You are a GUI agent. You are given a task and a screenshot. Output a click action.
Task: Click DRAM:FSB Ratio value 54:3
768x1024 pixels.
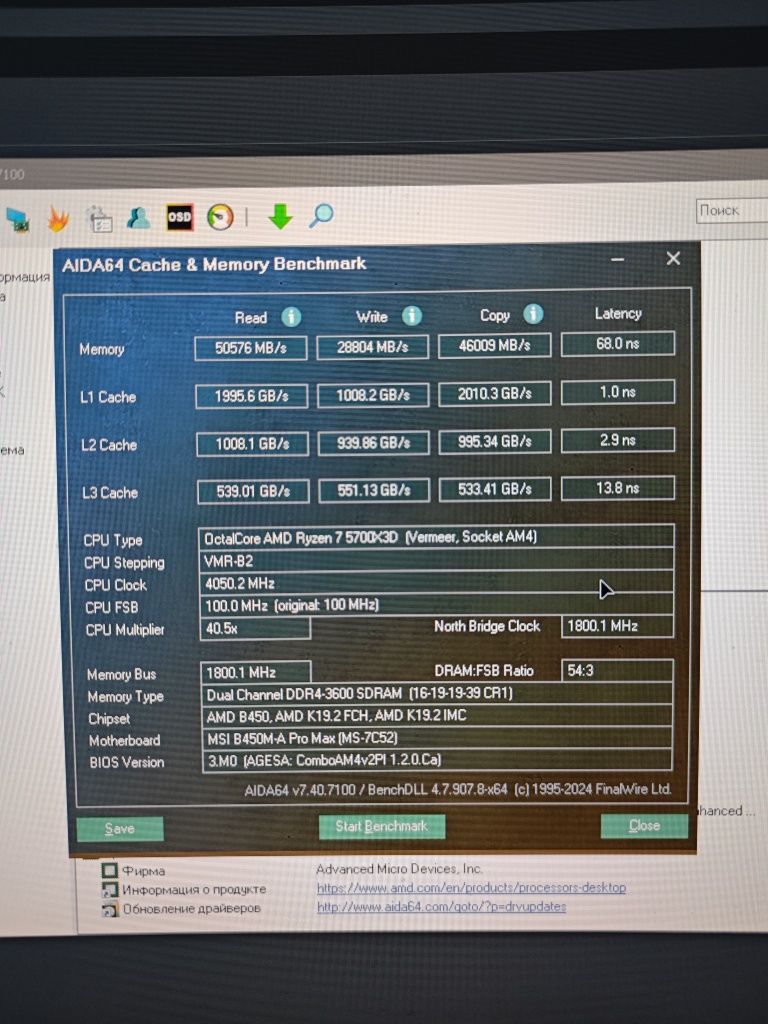pos(617,671)
